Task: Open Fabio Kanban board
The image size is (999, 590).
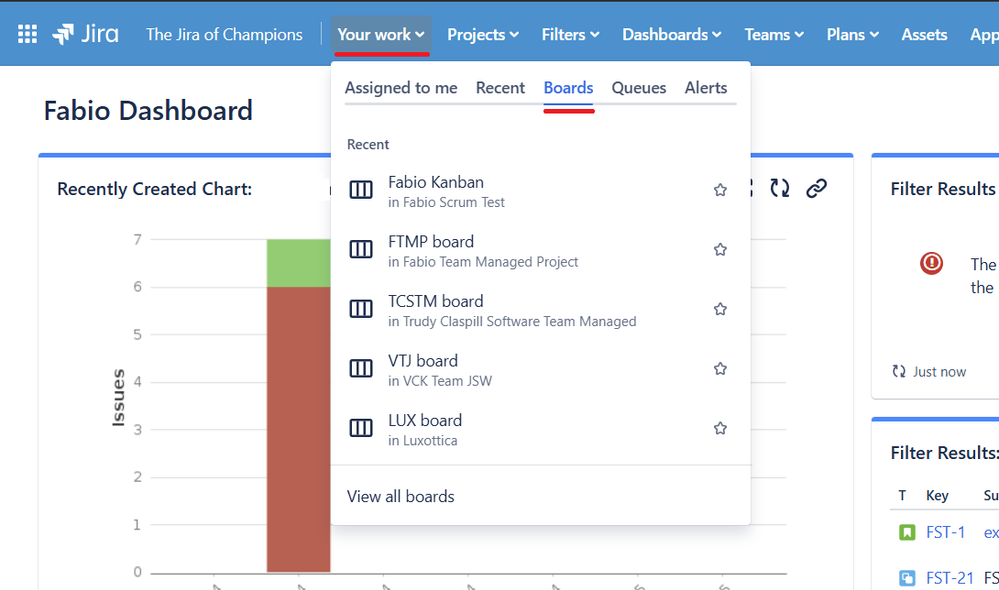Action: click(x=540, y=191)
